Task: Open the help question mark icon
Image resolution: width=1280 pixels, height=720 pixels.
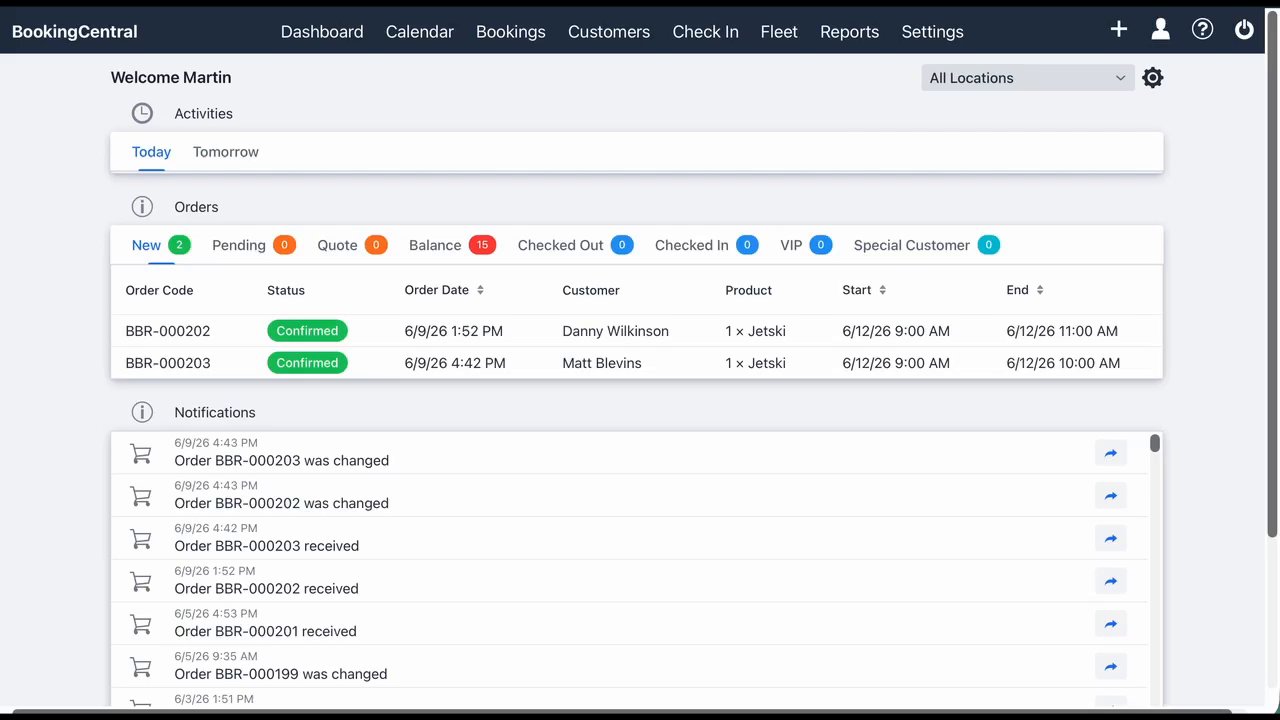Action: (1203, 30)
